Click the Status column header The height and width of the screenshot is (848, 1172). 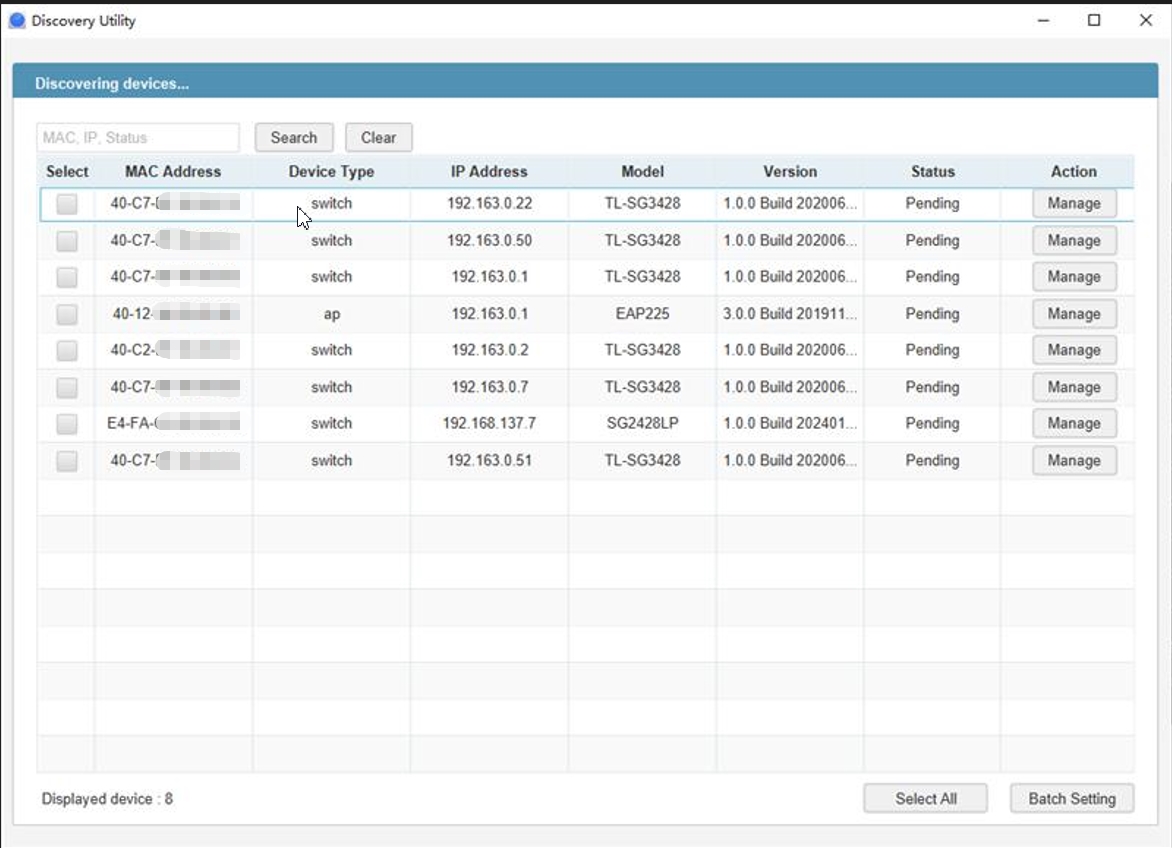(932, 172)
